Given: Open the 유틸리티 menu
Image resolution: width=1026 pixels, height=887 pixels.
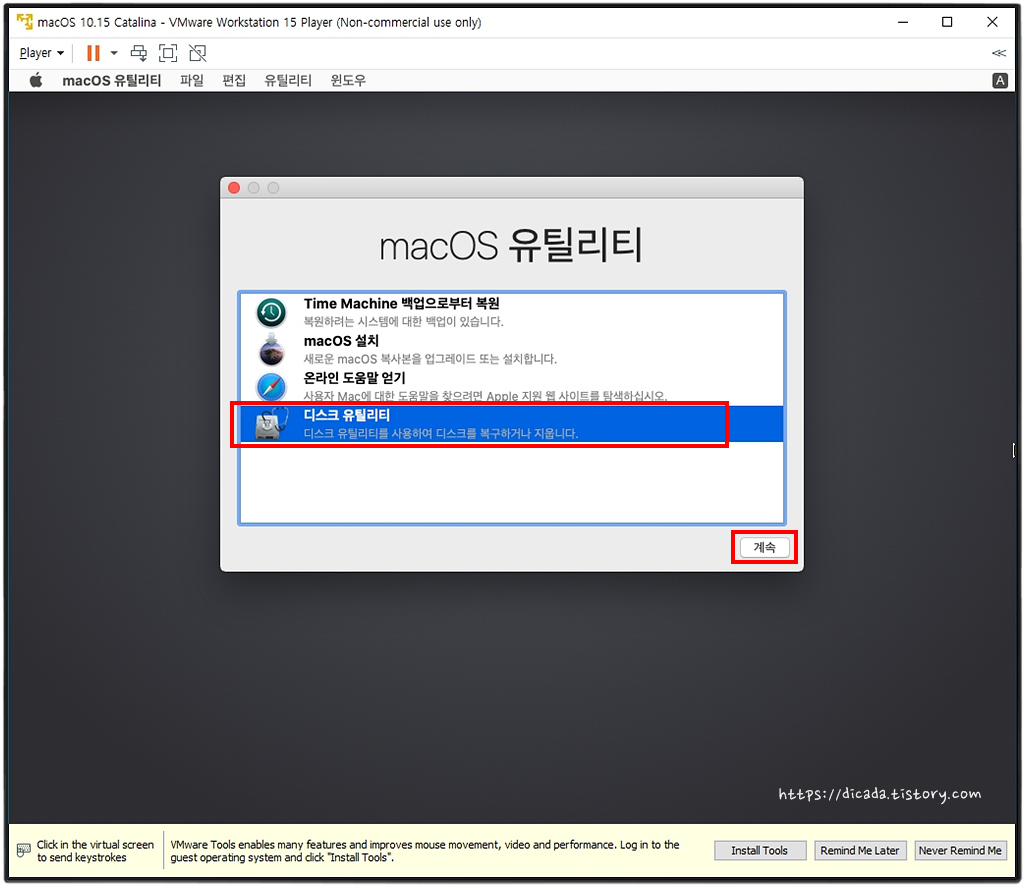Looking at the screenshot, I should click(288, 80).
